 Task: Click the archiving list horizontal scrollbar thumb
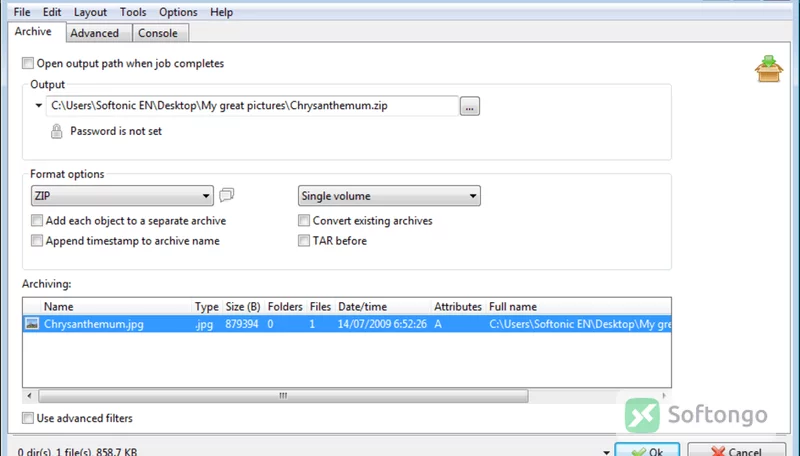point(283,396)
